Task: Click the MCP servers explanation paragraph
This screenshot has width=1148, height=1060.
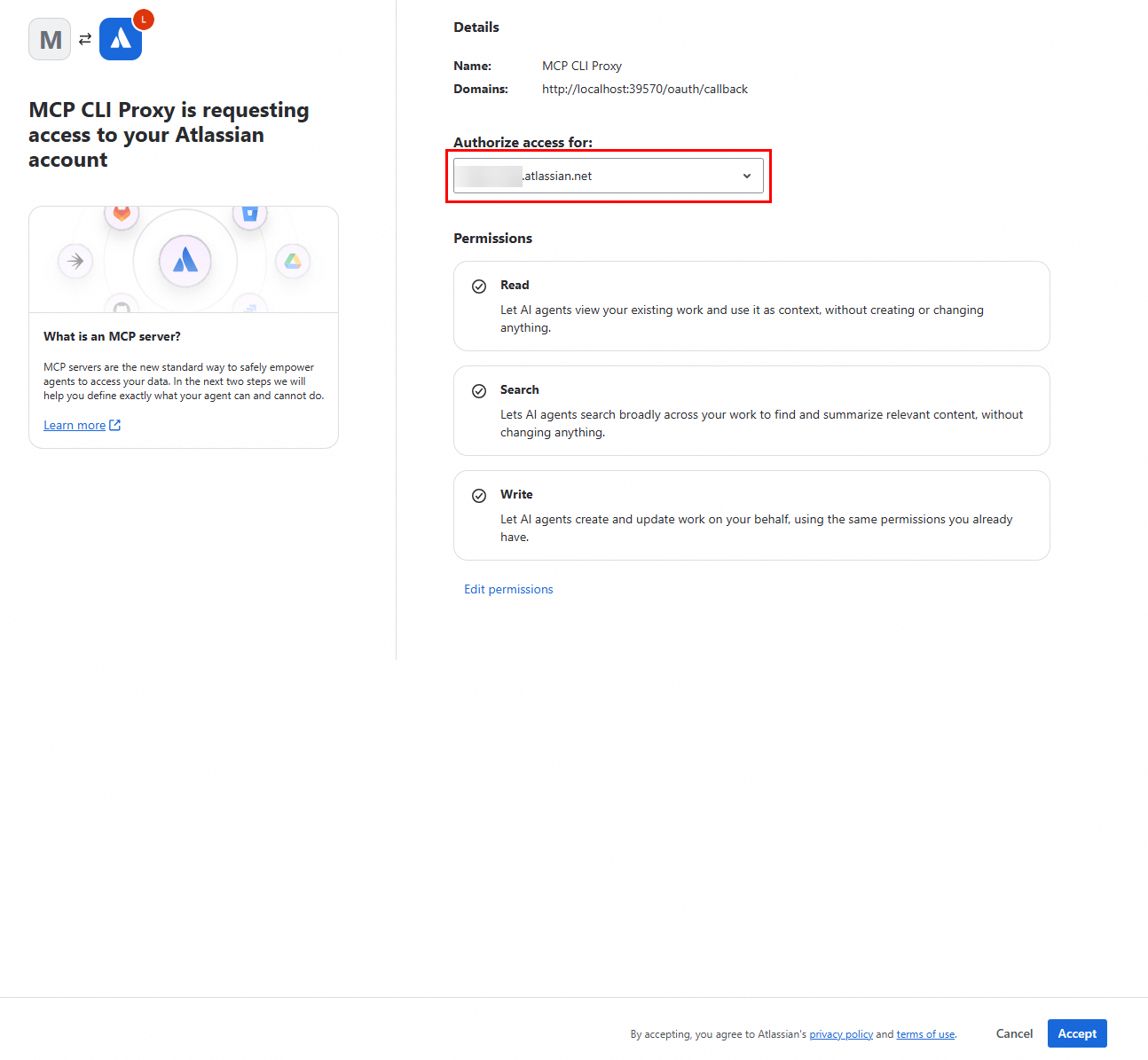Action: click(184, 381)
